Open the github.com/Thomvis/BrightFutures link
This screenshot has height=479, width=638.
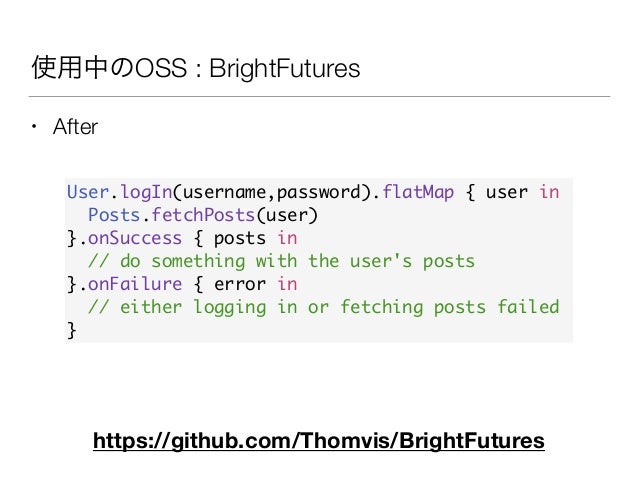click(319, 441)
